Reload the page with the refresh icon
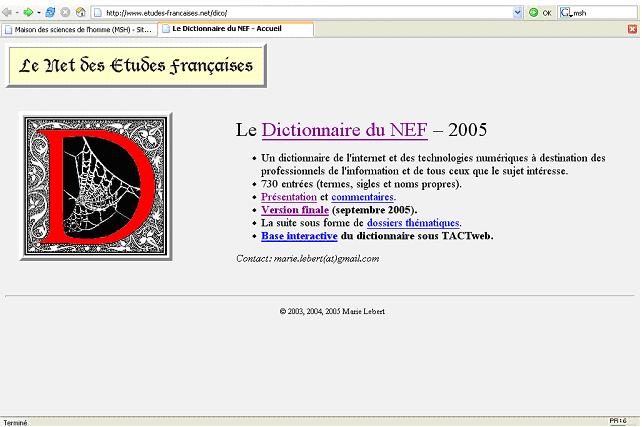This screenshot has height=427, width=642. point(50,12)
